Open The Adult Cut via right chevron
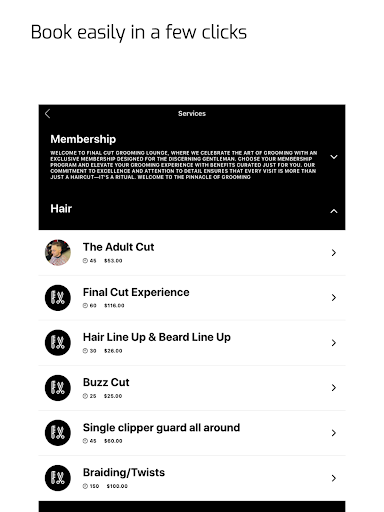The height and width of the screenshot is (512, 384). pos(334,253)
